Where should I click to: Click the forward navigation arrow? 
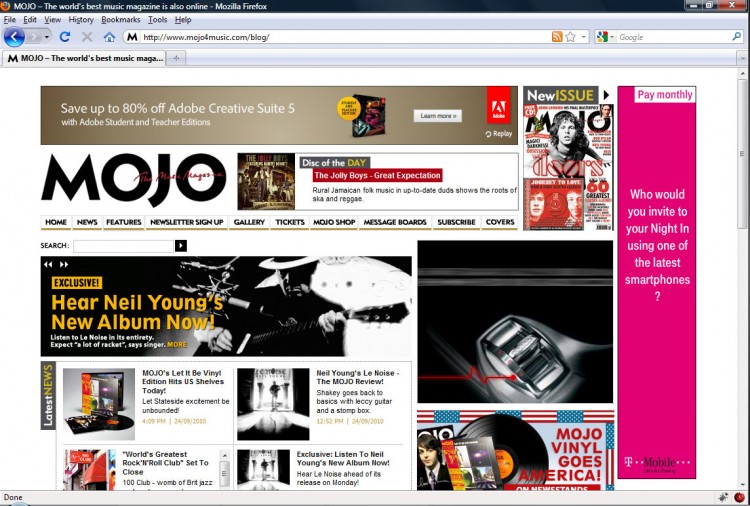(x=34, y=37)
